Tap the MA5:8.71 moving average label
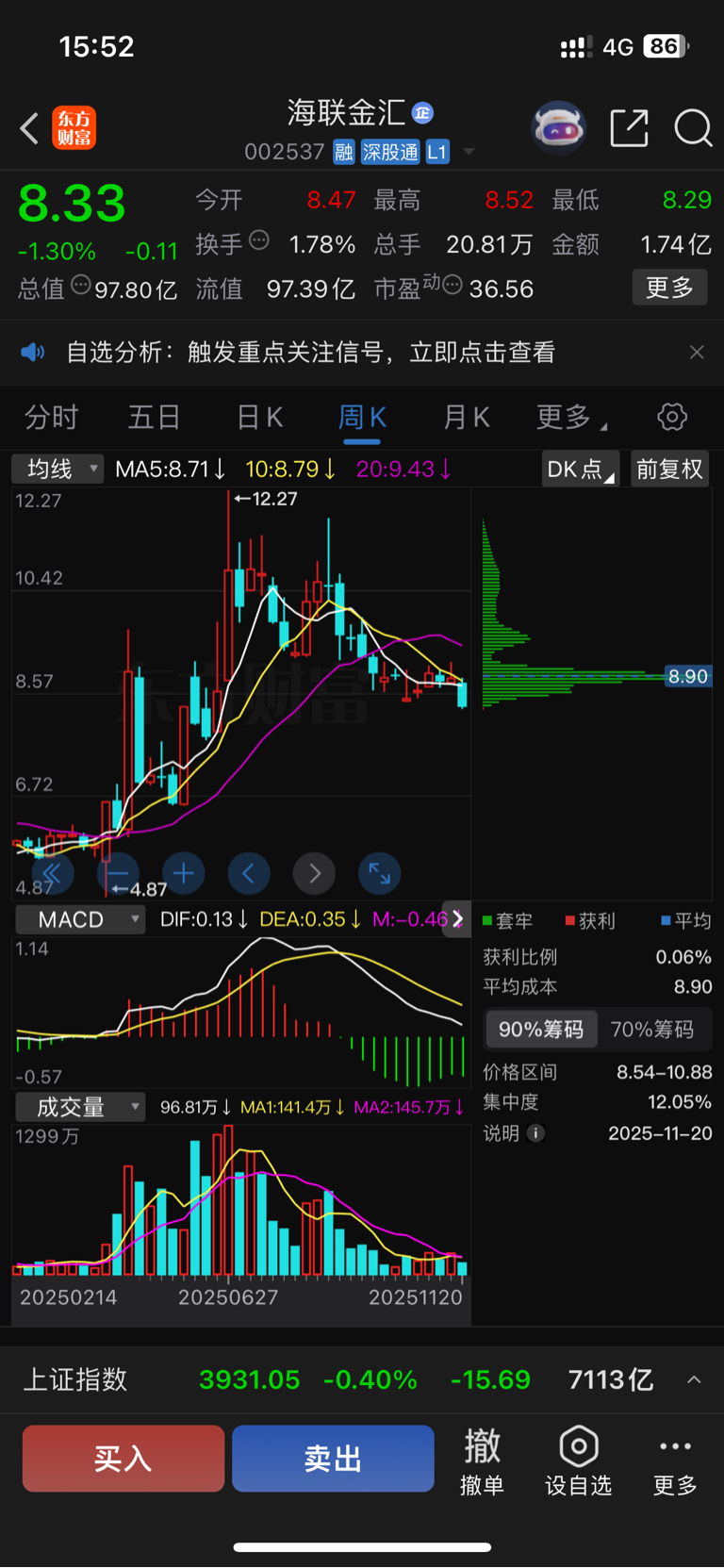724x1568 pixels. [x=170, y=469]
